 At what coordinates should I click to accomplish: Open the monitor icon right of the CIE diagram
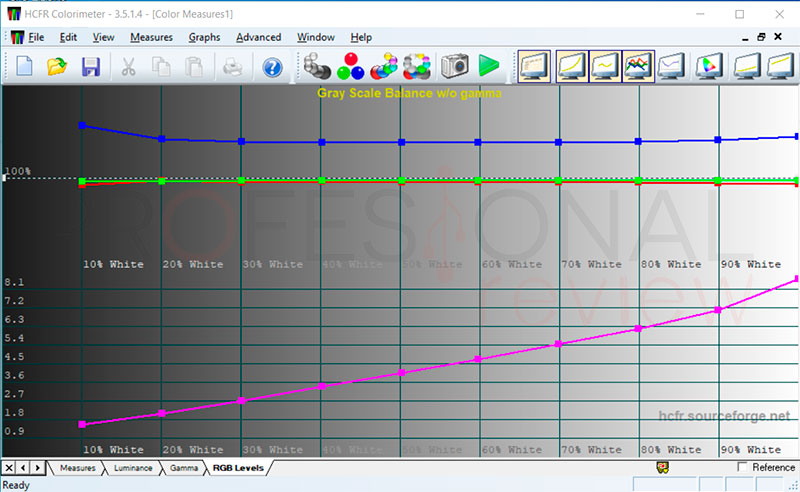pyautogui.click(x=747, y=66)
